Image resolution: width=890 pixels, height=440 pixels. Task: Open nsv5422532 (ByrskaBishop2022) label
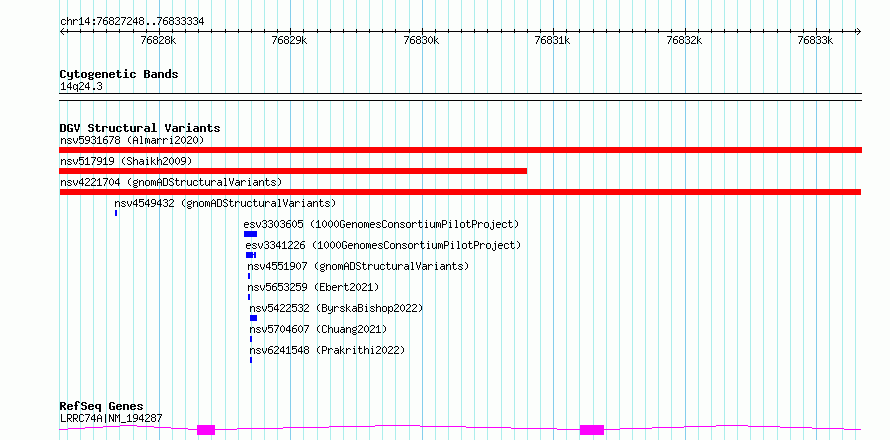[x=337, y=308]
